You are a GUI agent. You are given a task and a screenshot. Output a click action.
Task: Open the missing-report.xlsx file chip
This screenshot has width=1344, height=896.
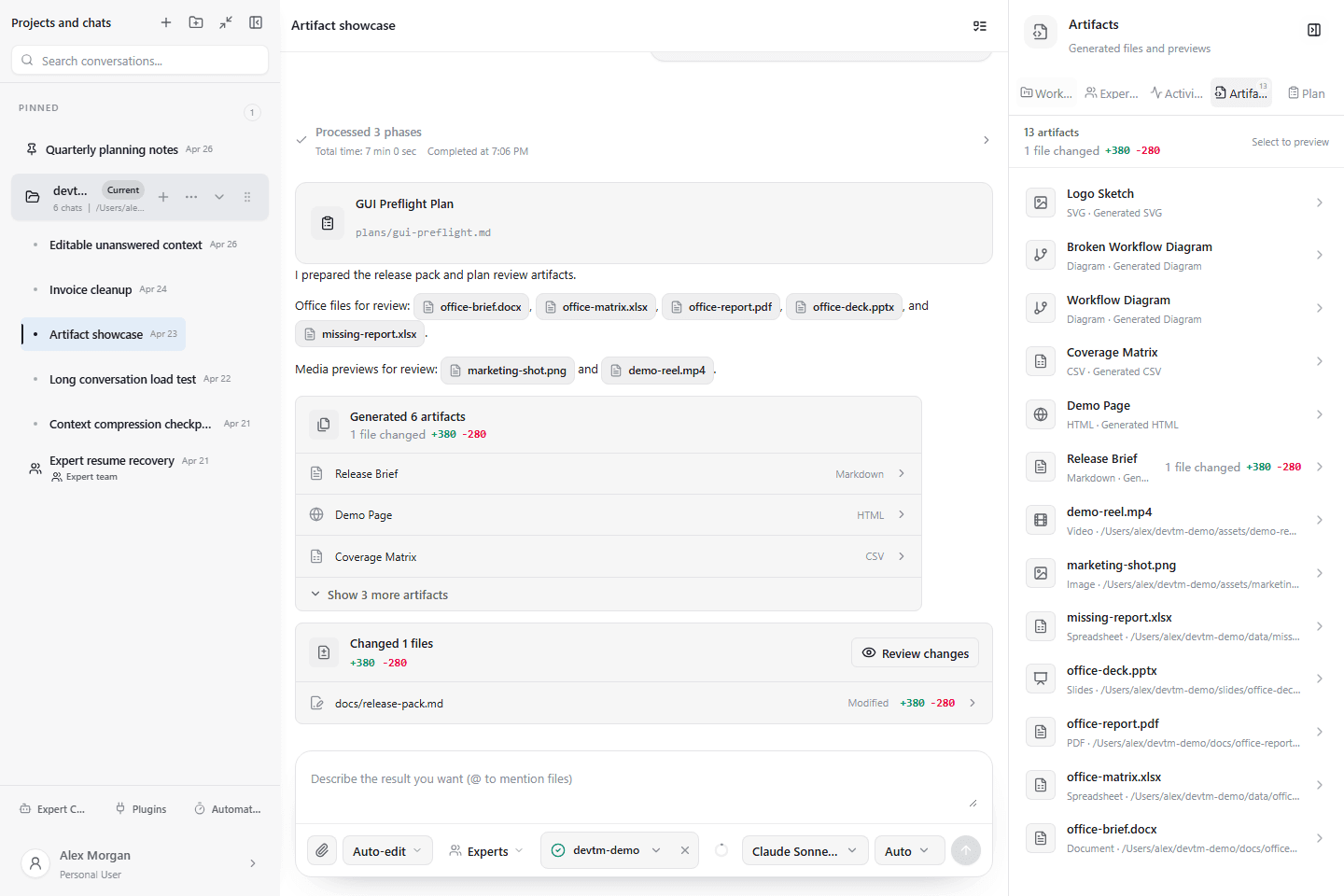(360, 333)
